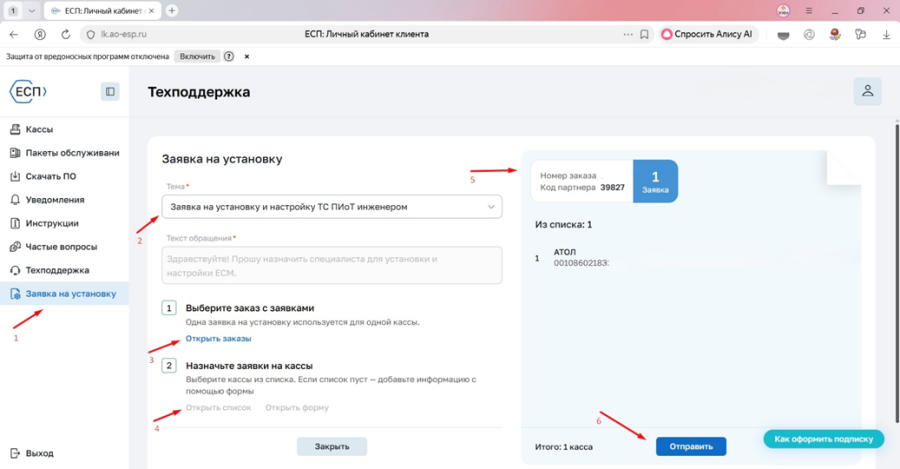Focus the Текст обращения text field
This screenshot has height=469, width=900.
pyautogui.click(x=332, y=265)
